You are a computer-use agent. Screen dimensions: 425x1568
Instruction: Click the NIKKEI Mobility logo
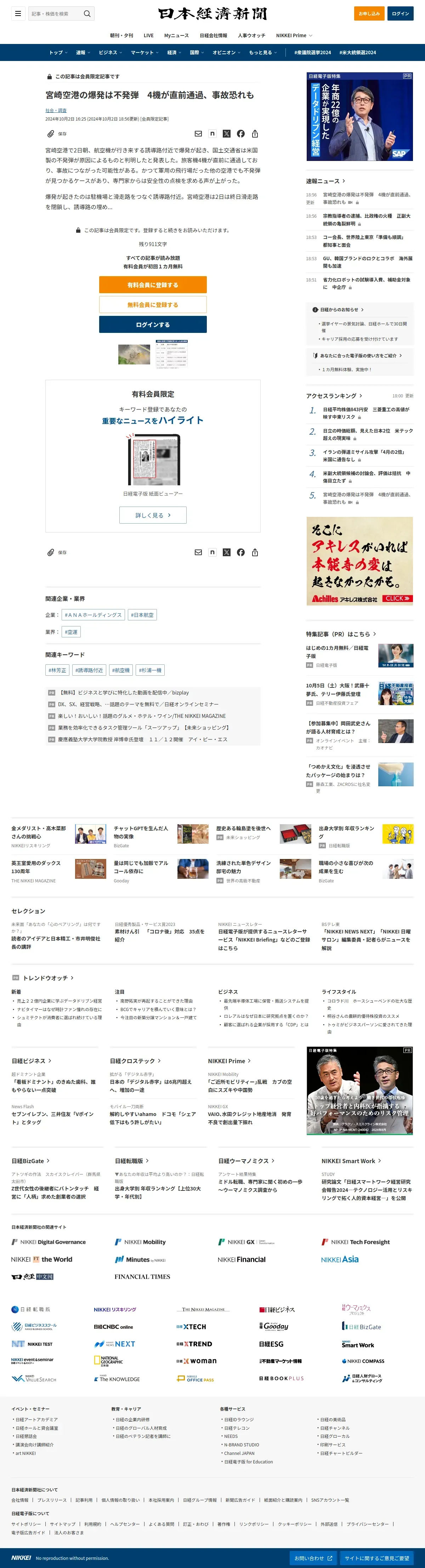(141, 1242)
